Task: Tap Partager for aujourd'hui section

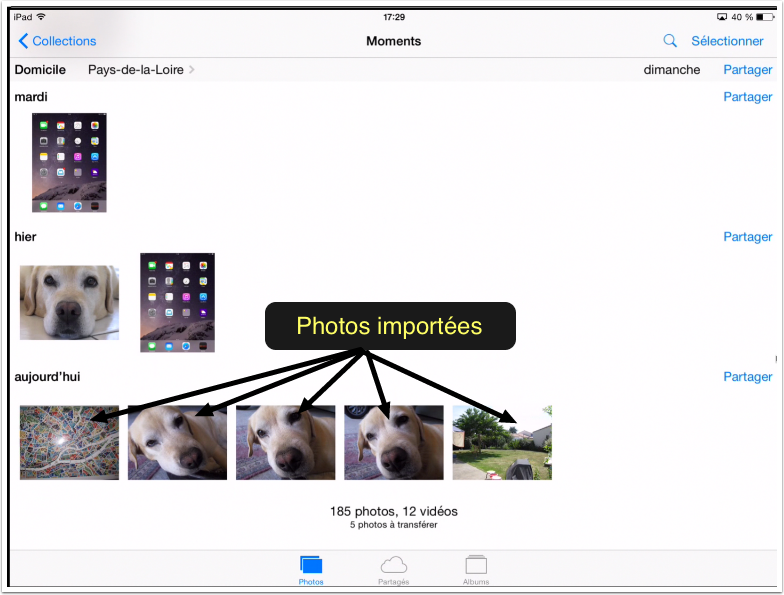Action: tap(747, 377)
